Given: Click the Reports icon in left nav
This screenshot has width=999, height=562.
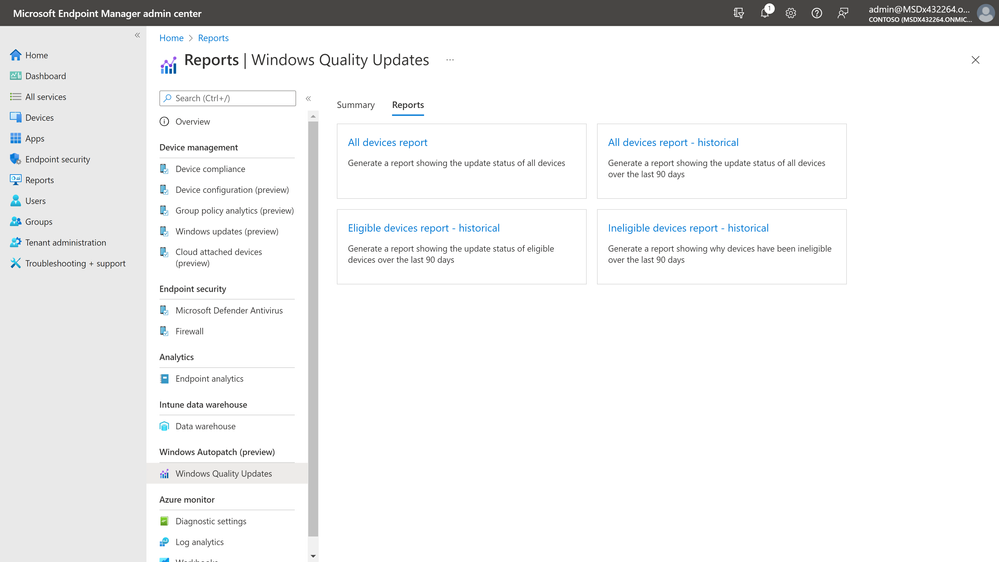Looking at the screenshot, I should pyautogui.click(x=15, y=180).
